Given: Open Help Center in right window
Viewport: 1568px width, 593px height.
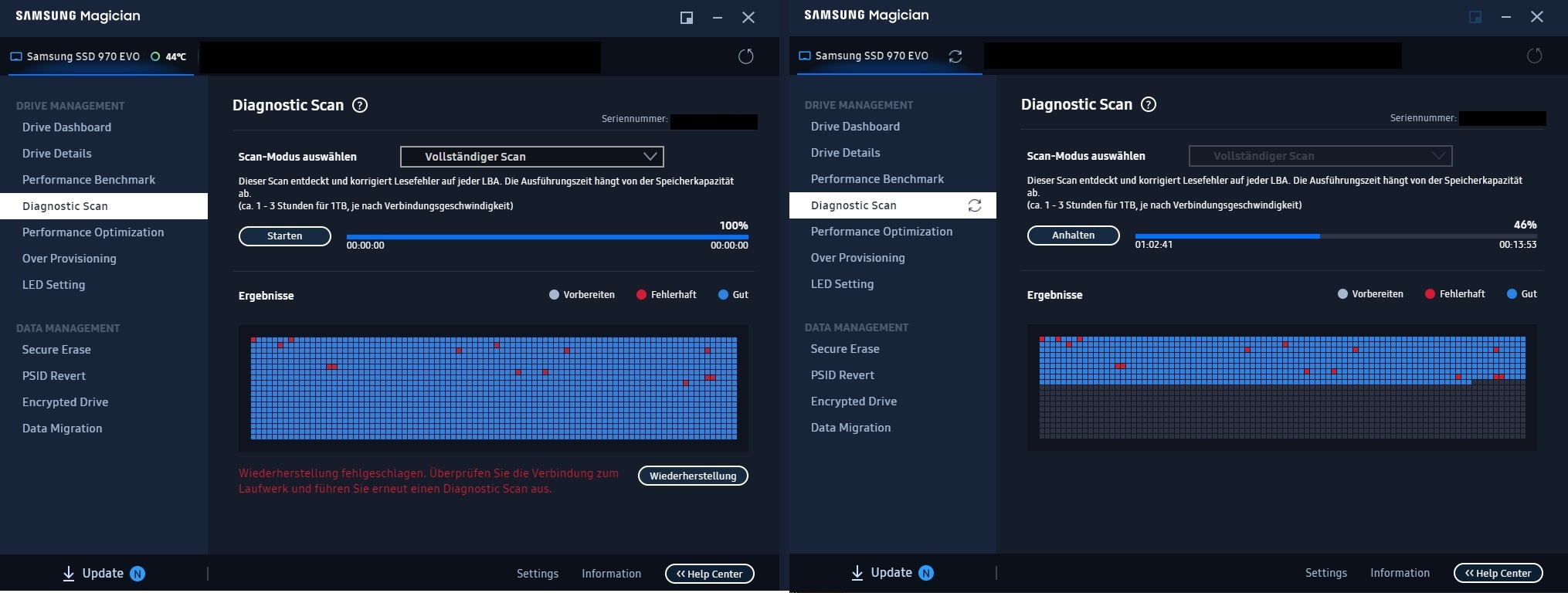Looking at the screenshot, I should [1498, 573].
